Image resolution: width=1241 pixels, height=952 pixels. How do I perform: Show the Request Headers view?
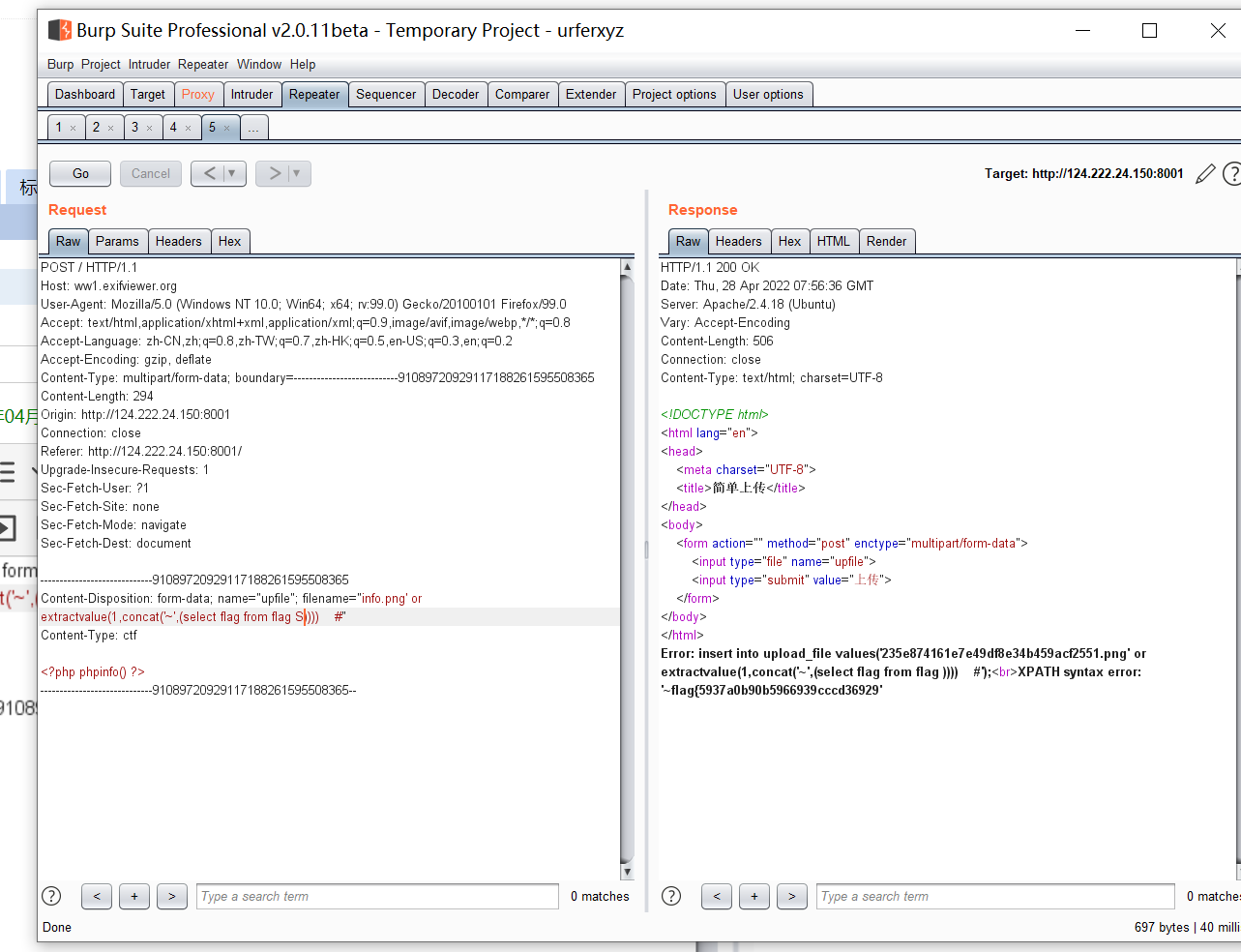[x=179, y=241]
